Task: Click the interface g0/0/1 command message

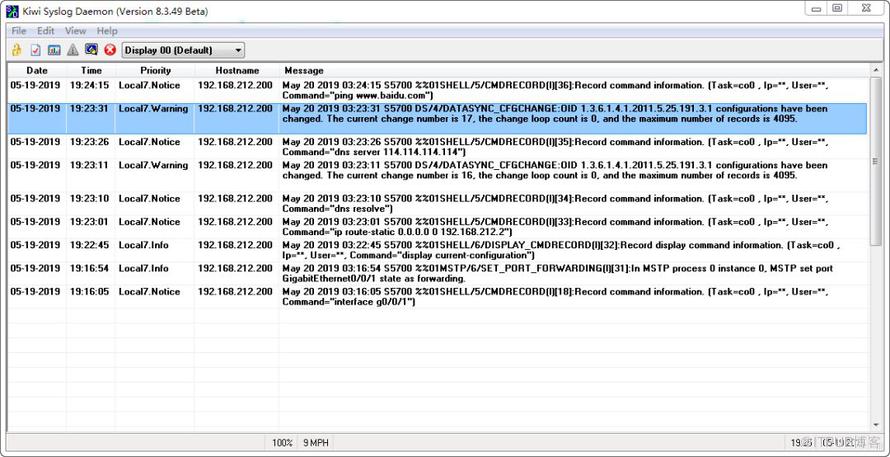Action: point(555,297)
